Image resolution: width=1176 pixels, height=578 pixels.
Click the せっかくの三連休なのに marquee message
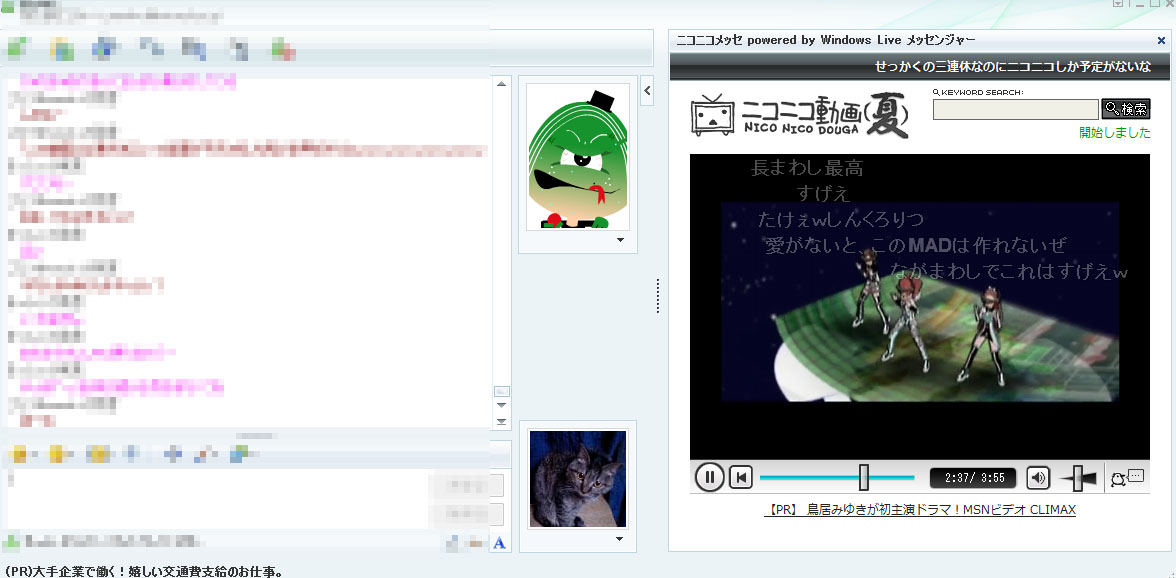tap(1012, 67)
